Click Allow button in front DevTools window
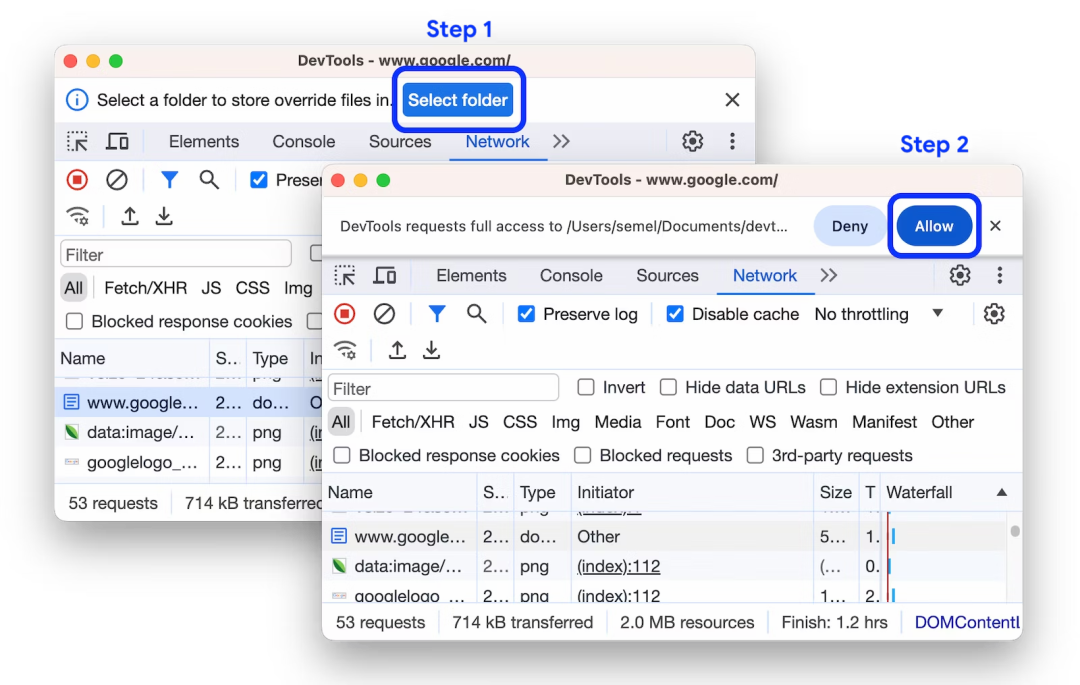The height and width of the screenshot is (685, 1080). [934, 226]
